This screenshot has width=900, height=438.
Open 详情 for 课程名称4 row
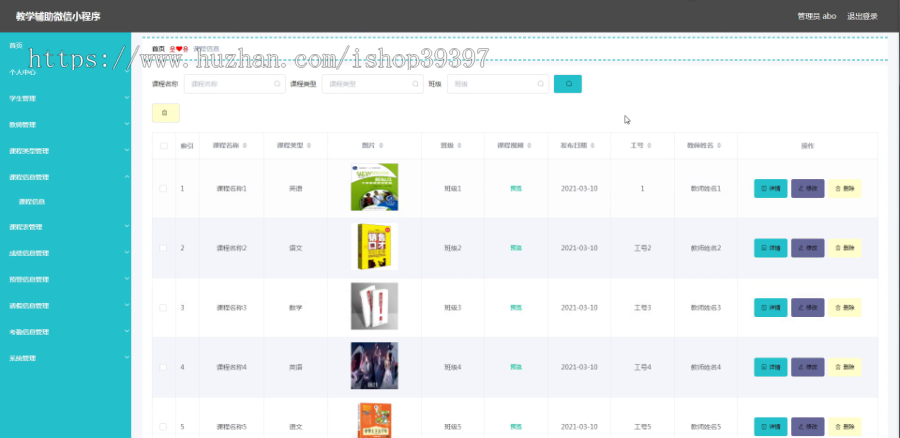click(770, 367)
